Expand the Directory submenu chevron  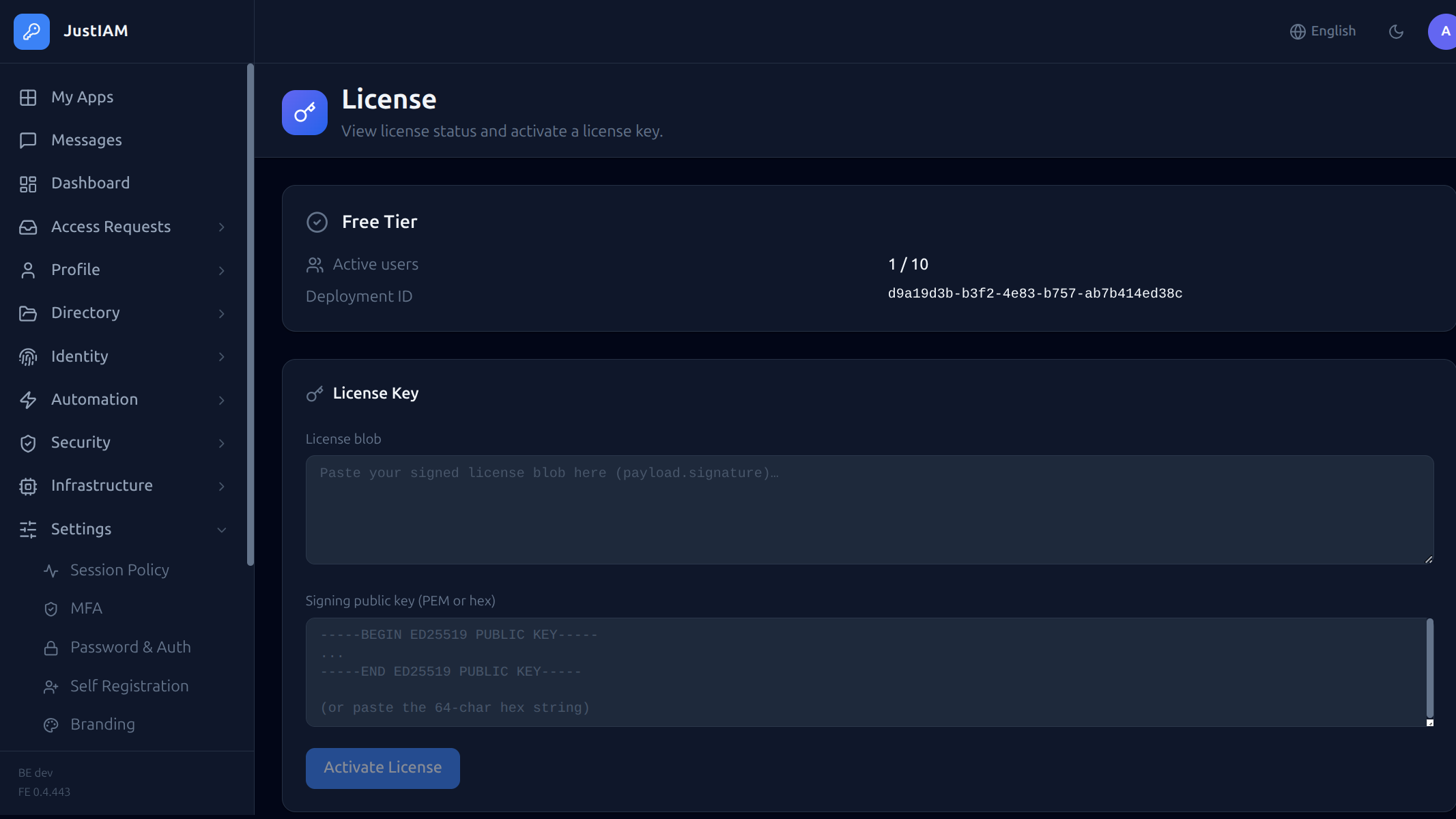click(221, 313)
